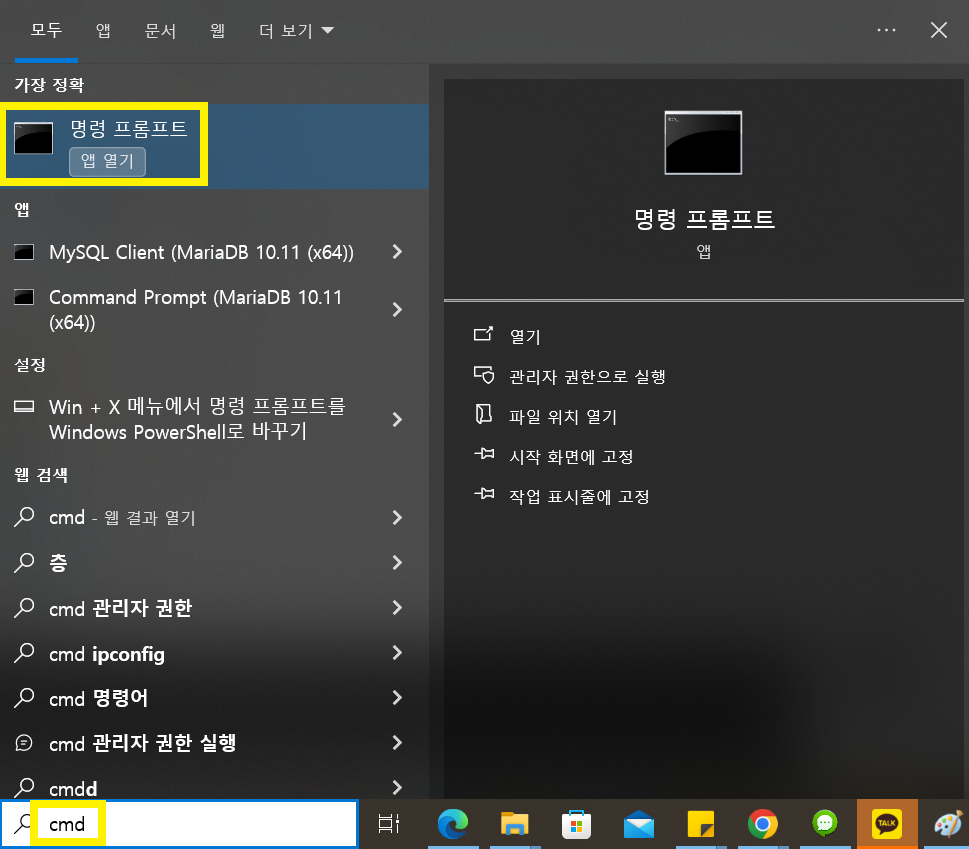Screen dimensions: 969x849
Task: Expand arrow for cmd 명령어
Action: pyautogui.click(x=397, y=698)
